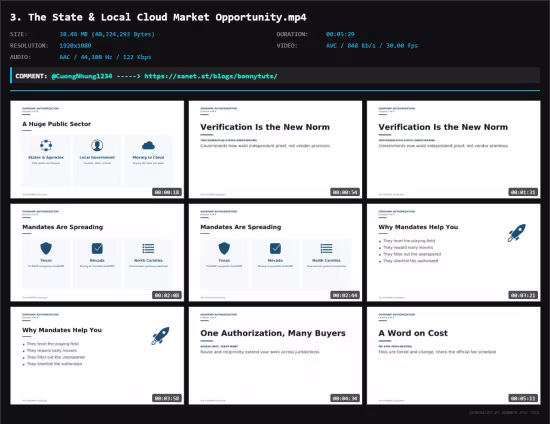Click the 00:02:44 timestamp badge
The image size is (550, 424).
point(345,295)
